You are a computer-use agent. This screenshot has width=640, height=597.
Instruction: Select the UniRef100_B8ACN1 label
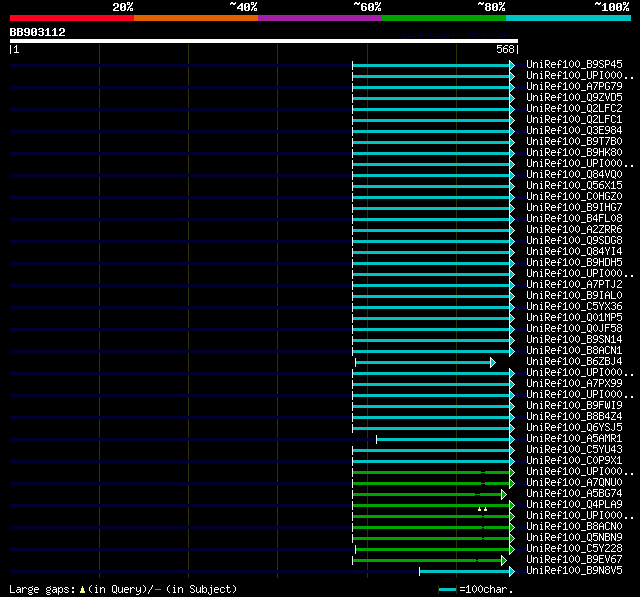point(574,351)
